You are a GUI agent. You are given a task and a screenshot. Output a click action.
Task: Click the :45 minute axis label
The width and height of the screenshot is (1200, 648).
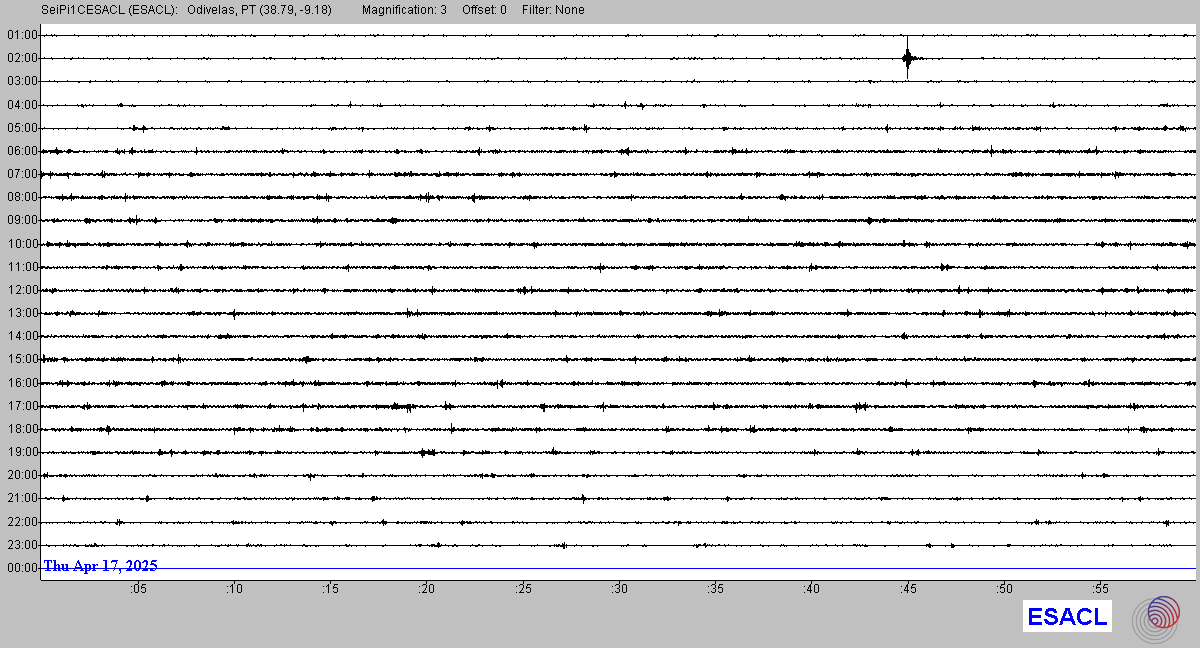coord(907,590)
